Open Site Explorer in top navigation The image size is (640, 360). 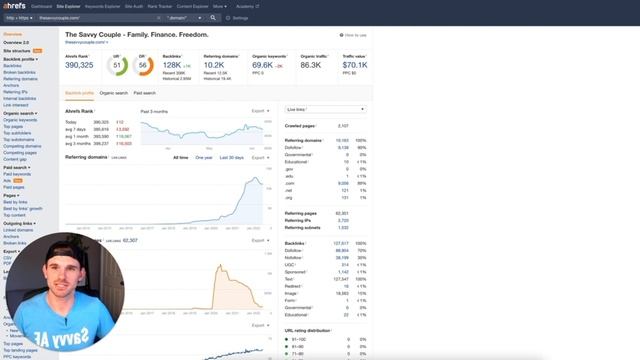[68, 7]
